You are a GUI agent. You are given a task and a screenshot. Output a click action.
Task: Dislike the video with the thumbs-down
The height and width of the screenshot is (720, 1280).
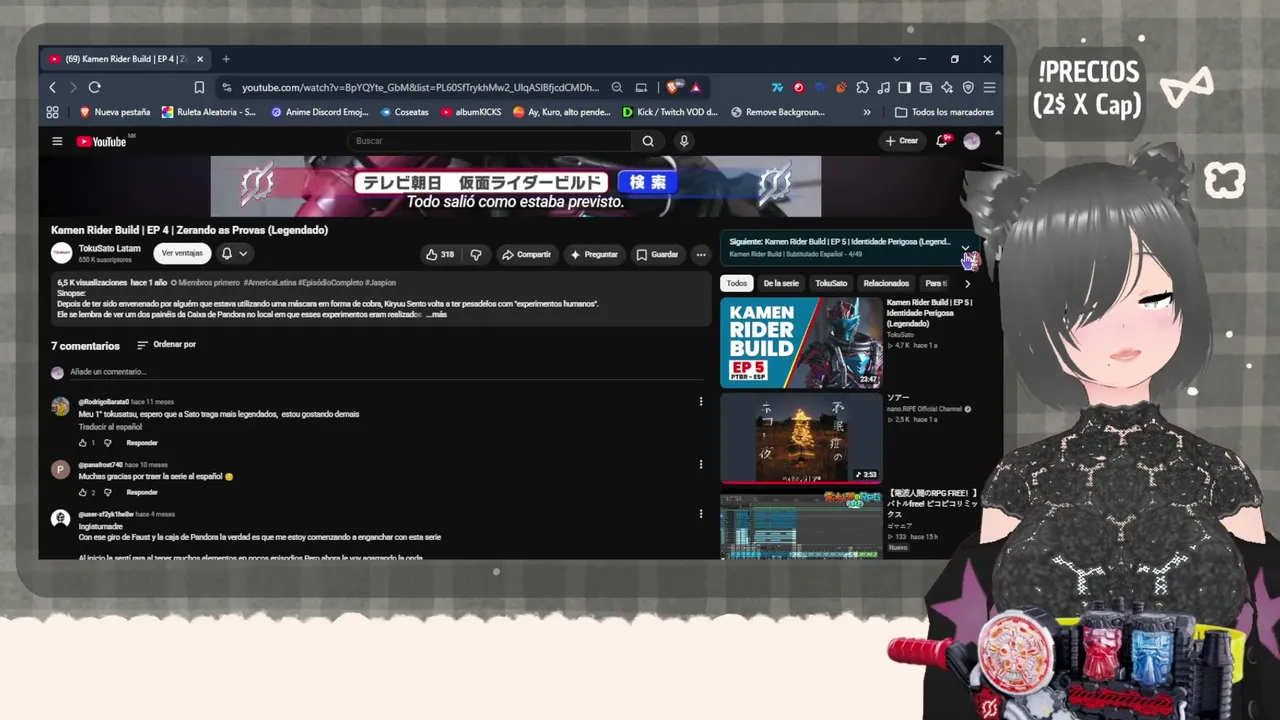476,255
